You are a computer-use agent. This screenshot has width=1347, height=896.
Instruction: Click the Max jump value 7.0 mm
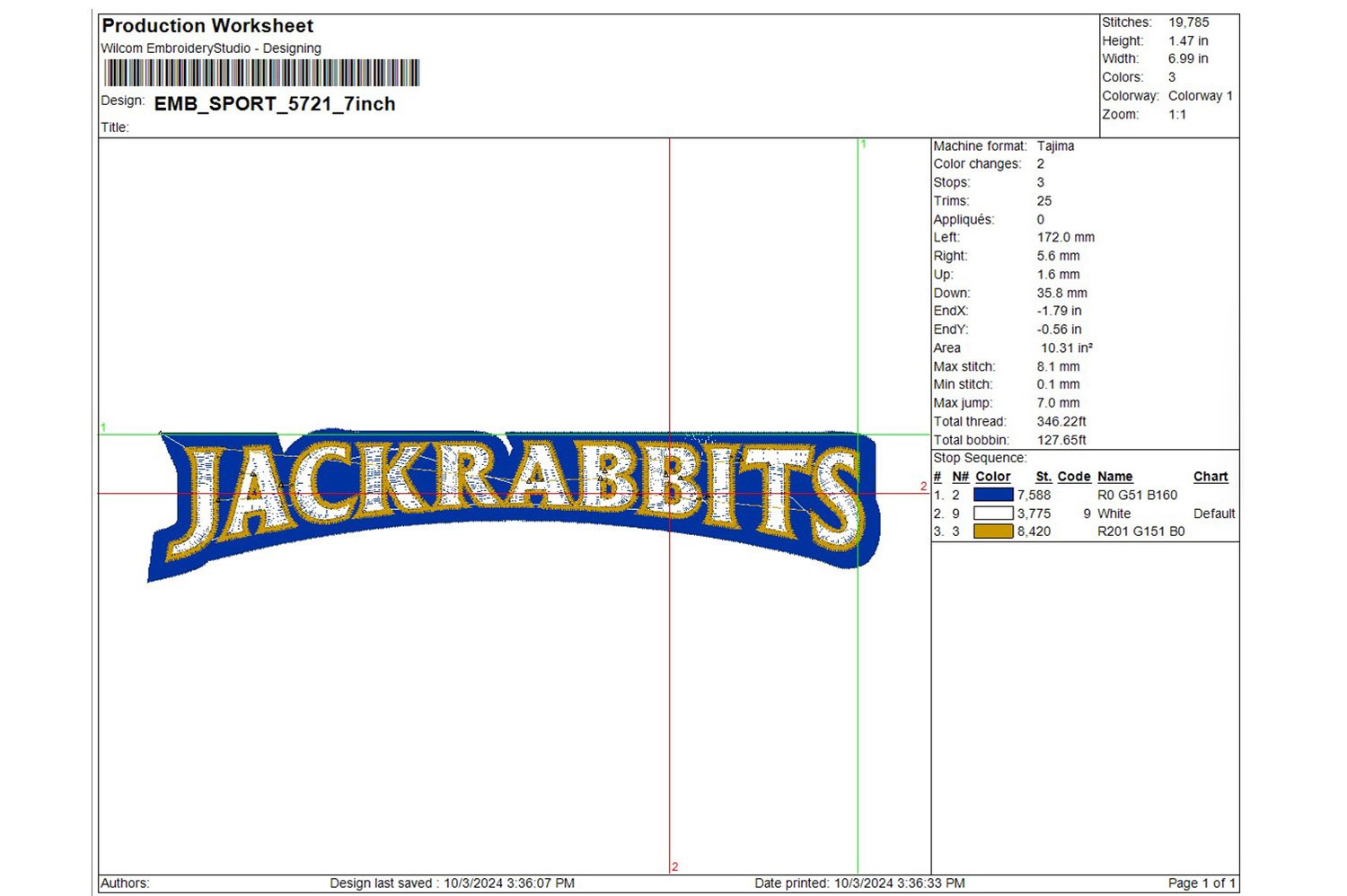click(1059, 403)
